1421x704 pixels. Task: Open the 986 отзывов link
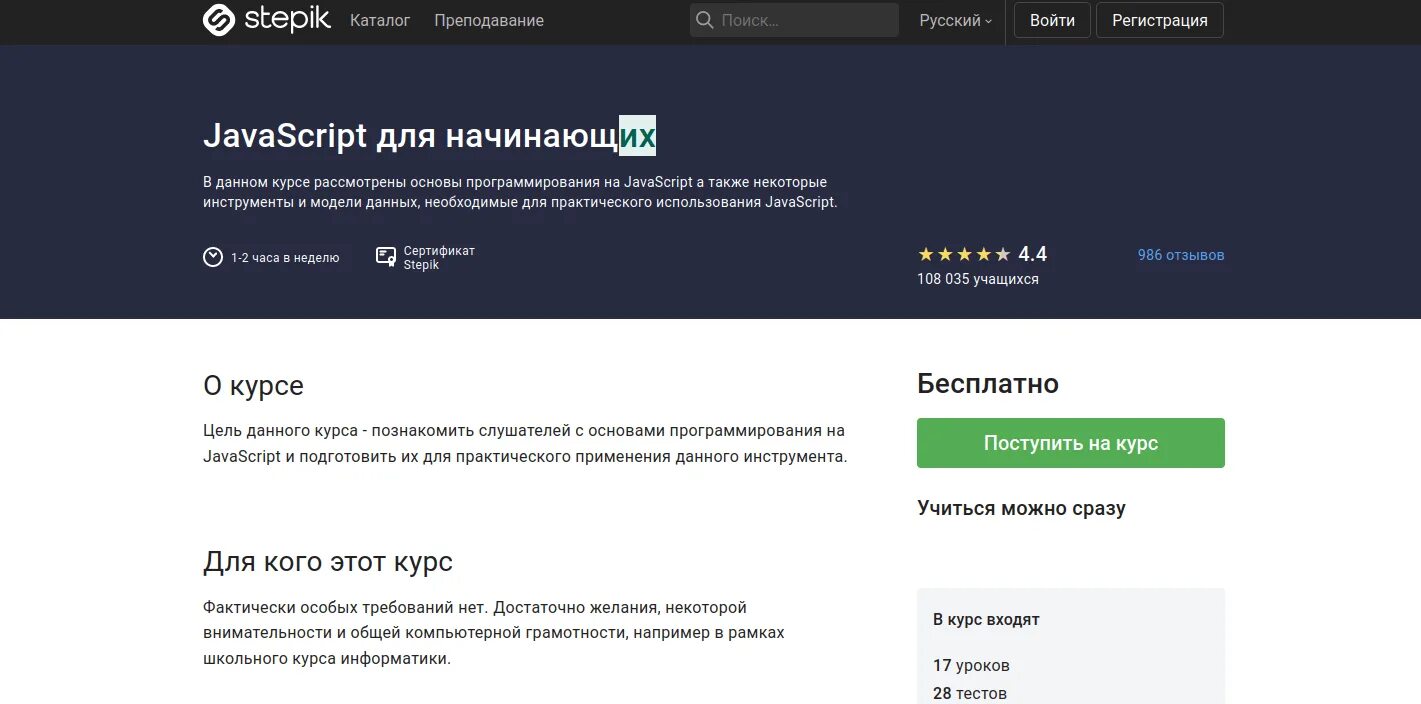pos(1181,255)
